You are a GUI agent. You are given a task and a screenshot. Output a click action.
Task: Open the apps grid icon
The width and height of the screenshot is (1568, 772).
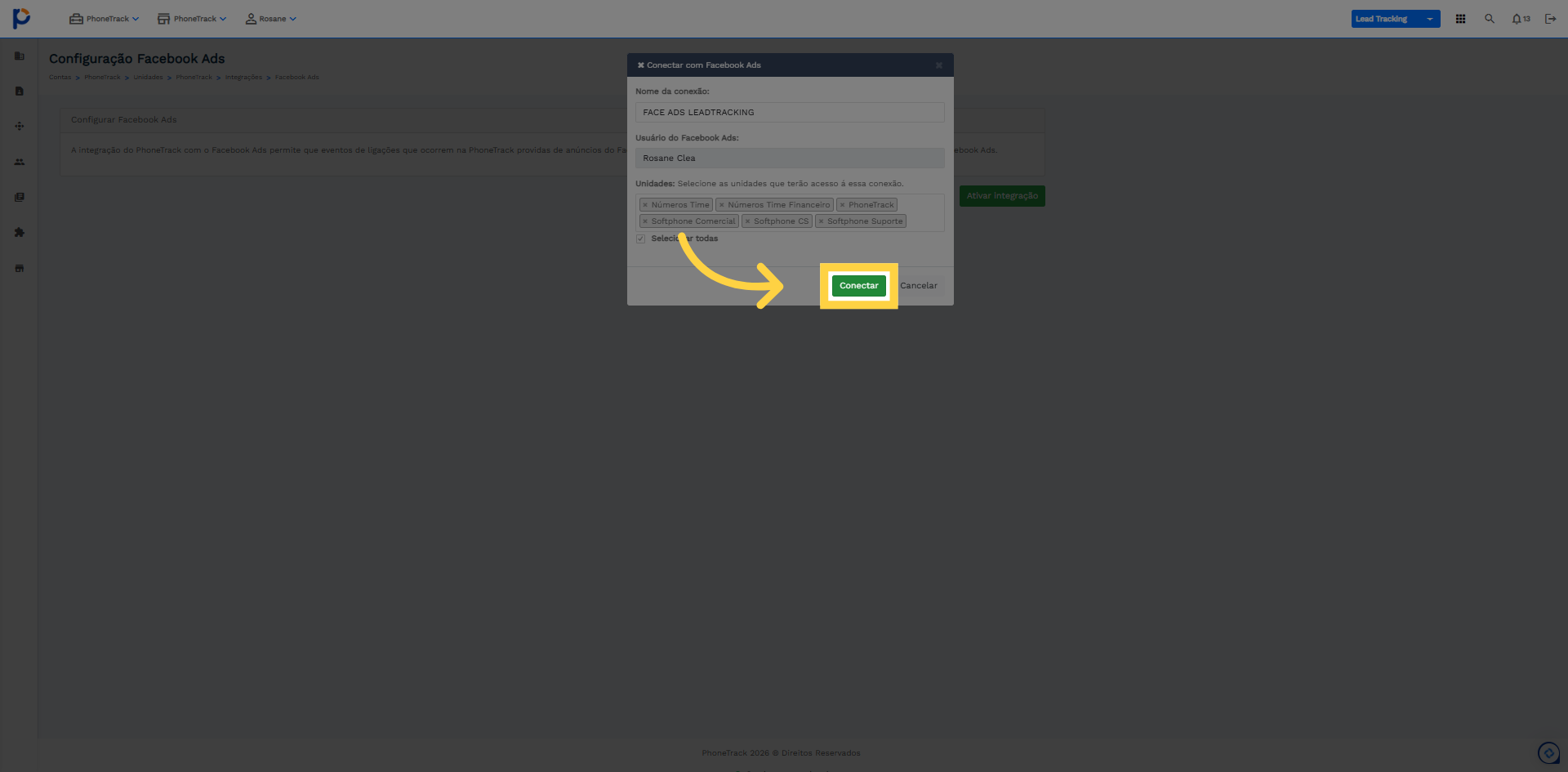(x=1460, y=19)
